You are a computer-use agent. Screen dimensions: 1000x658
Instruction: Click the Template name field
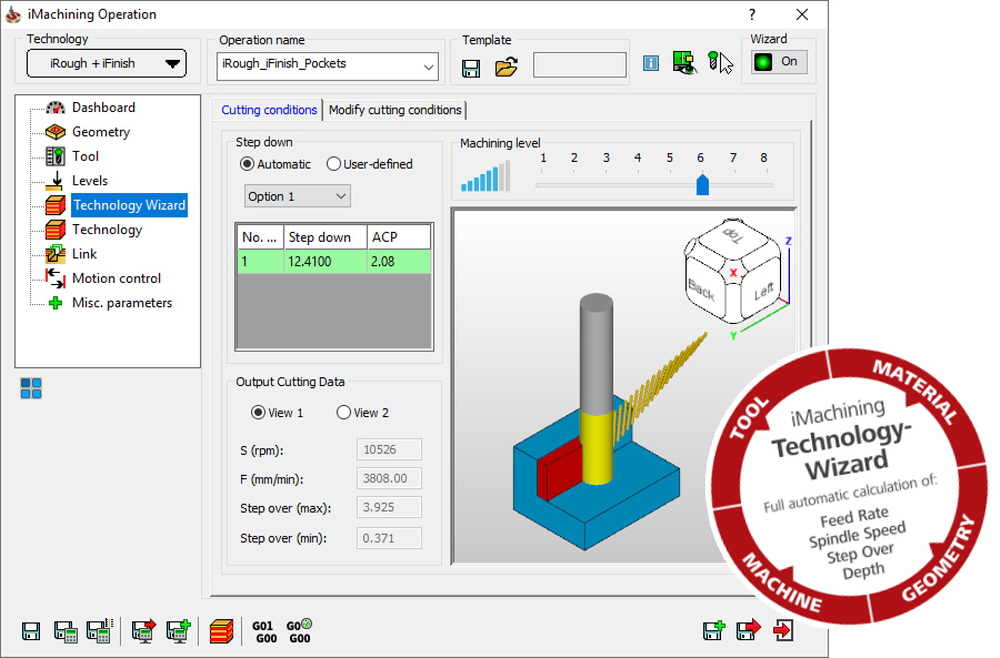tap(579, 64)
